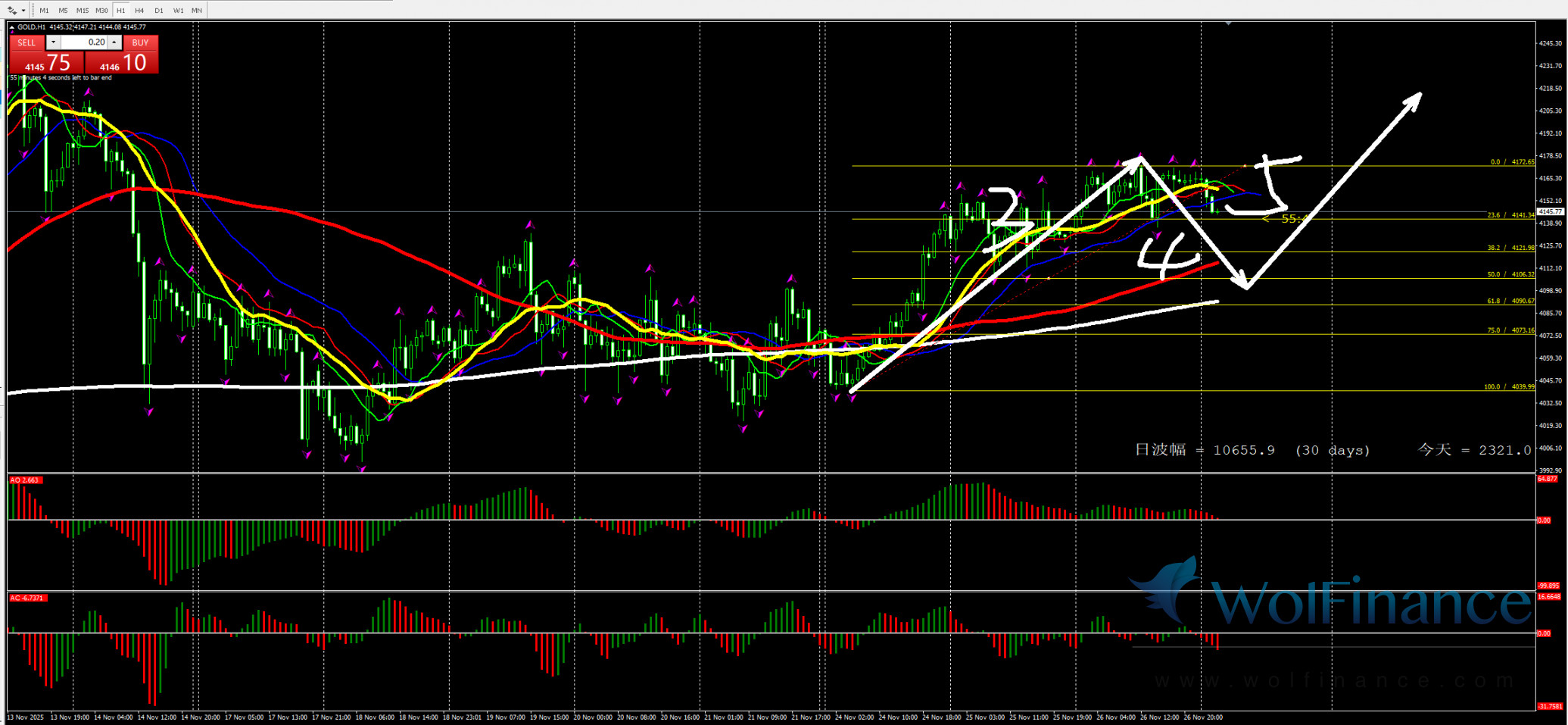Select the H4 timeframe

click(x=139, y=11)
